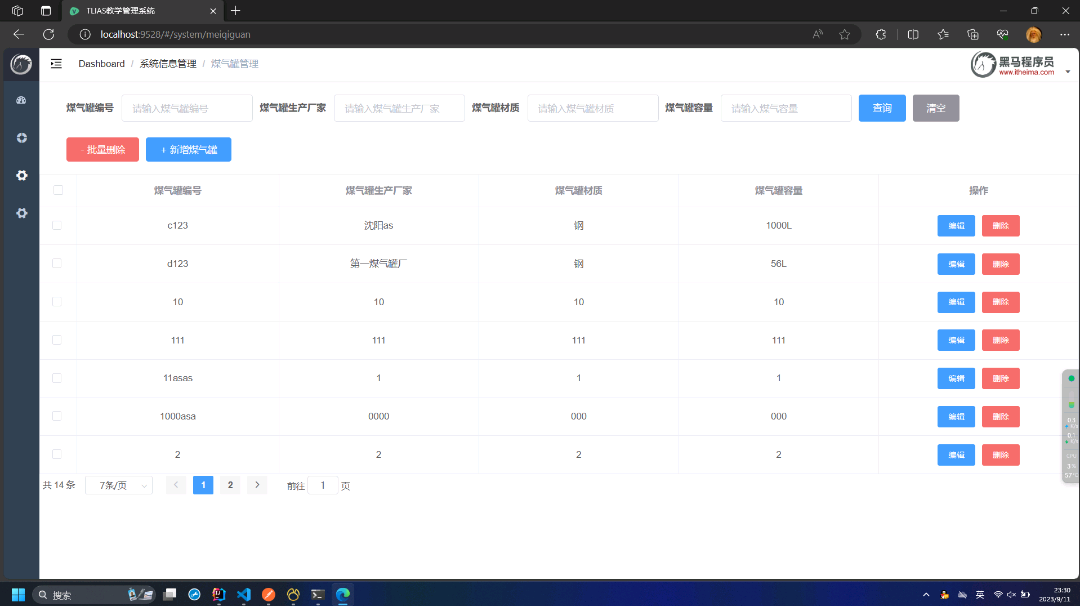Check the checkbox for row c123

coord(57,225)
